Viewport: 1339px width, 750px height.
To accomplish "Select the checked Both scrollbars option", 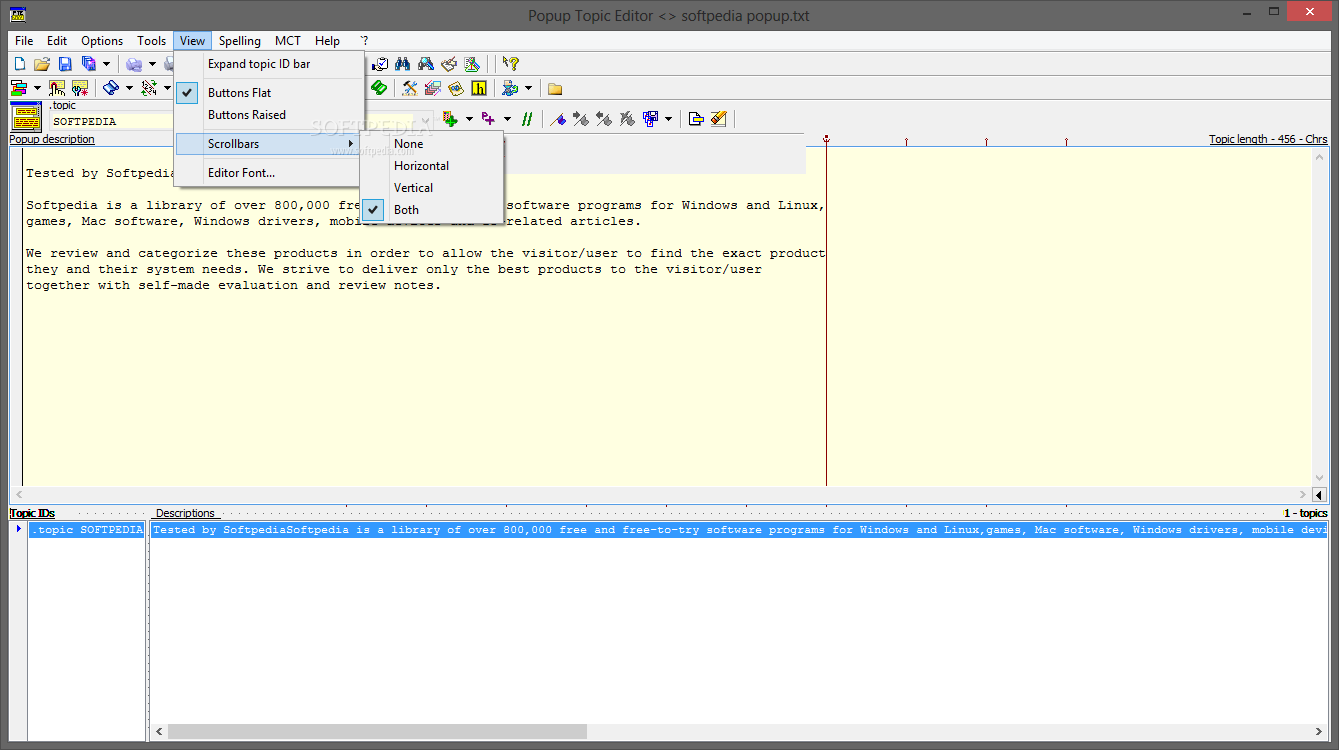I will (431, 210).
